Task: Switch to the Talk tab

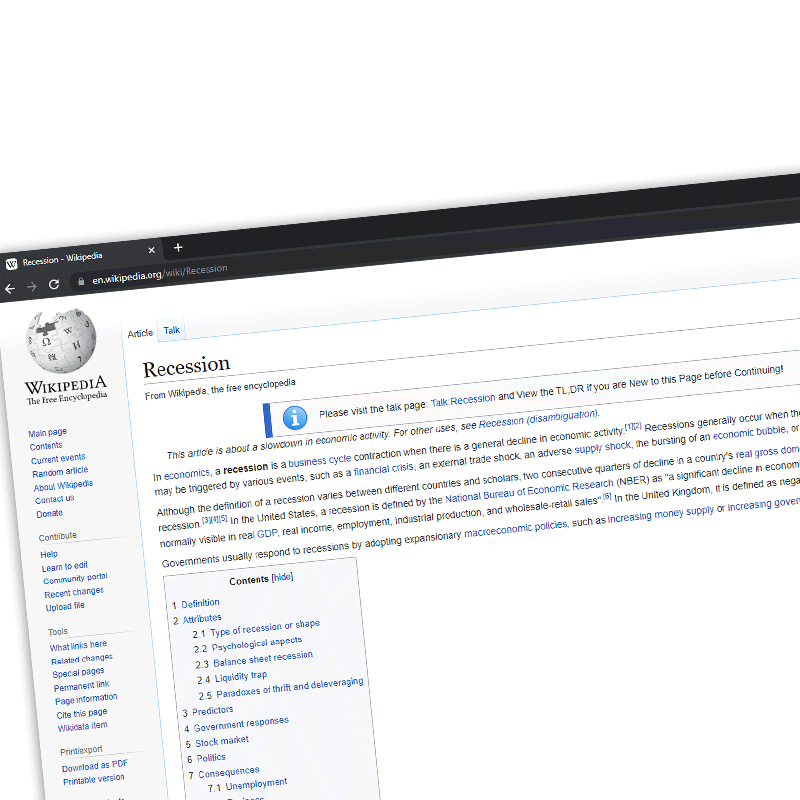Action: 172,330
